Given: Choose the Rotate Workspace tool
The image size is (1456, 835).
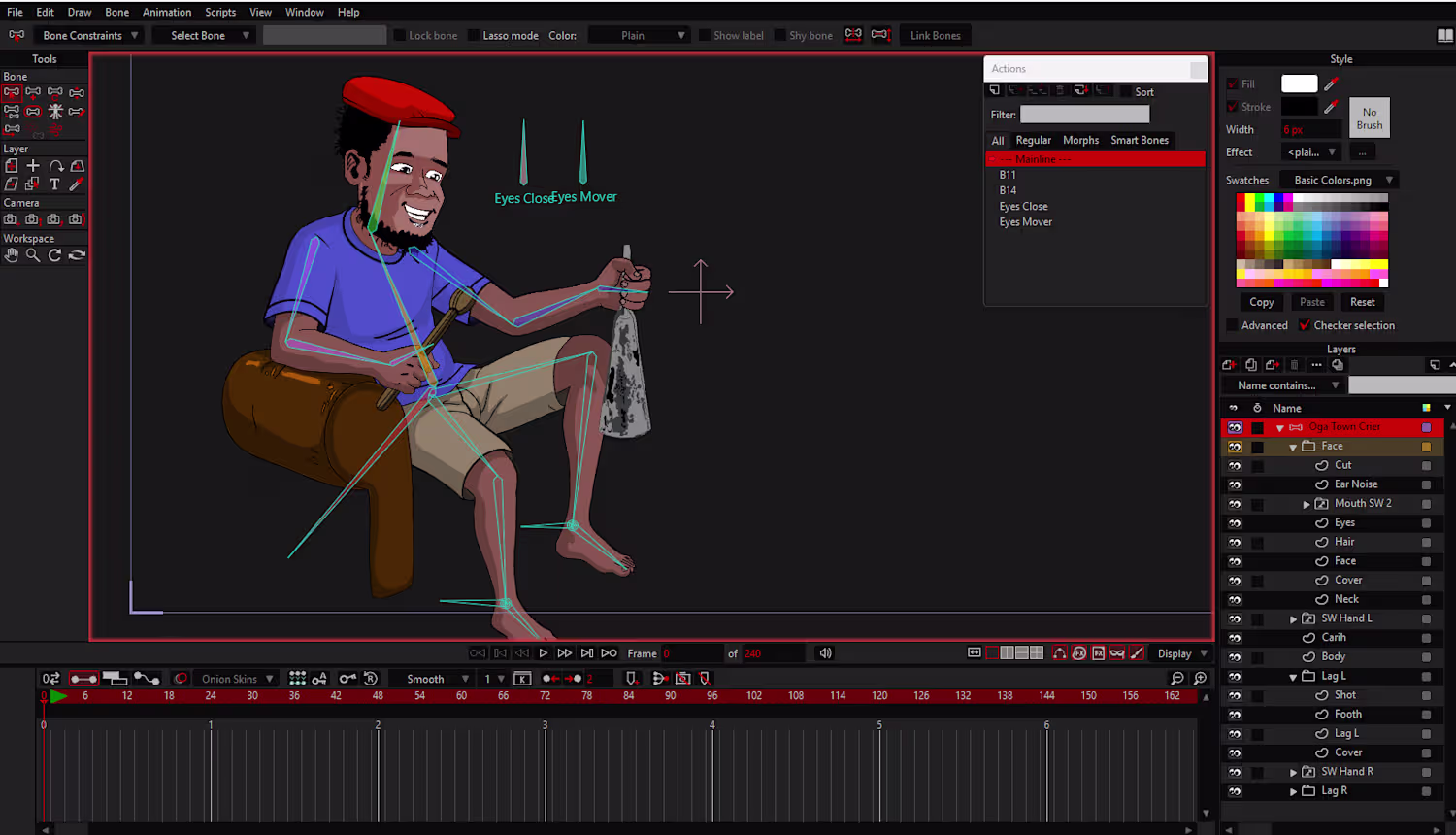Looking at the screenshot, I should coord(54,255).
